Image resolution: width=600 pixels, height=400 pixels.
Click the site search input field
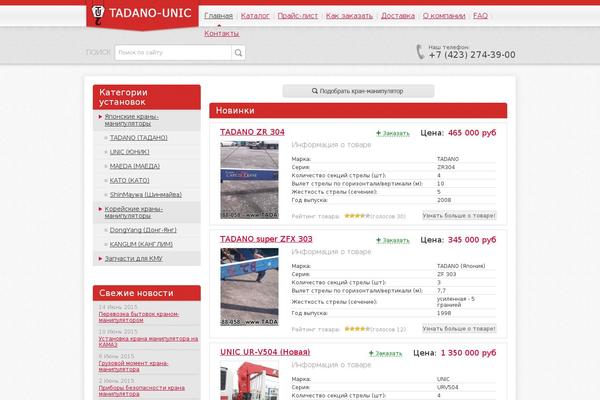(x=173, y=53)
